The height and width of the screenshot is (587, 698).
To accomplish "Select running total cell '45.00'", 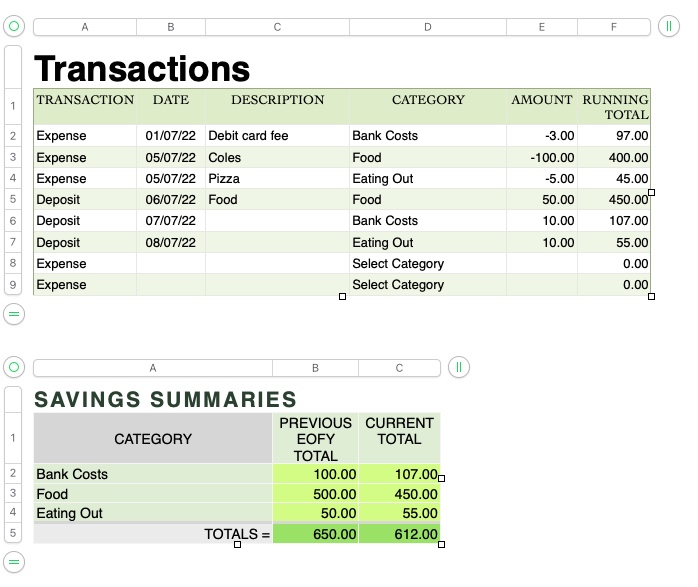I will pyautogui.click(x=614, y=178).
